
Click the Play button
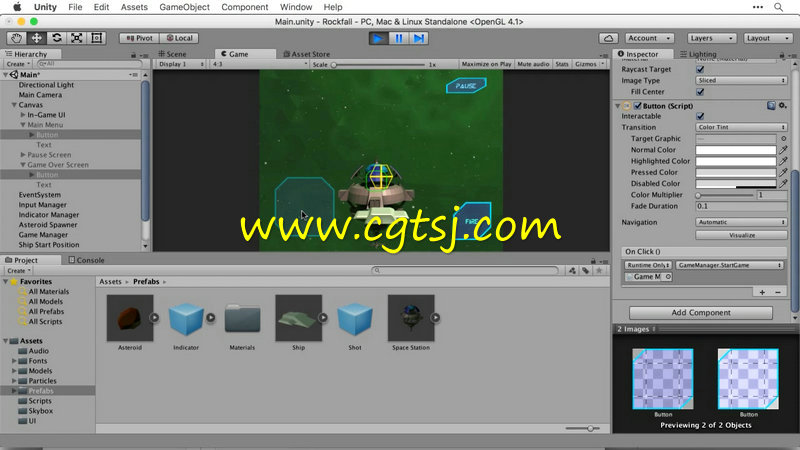coord(378,38)
